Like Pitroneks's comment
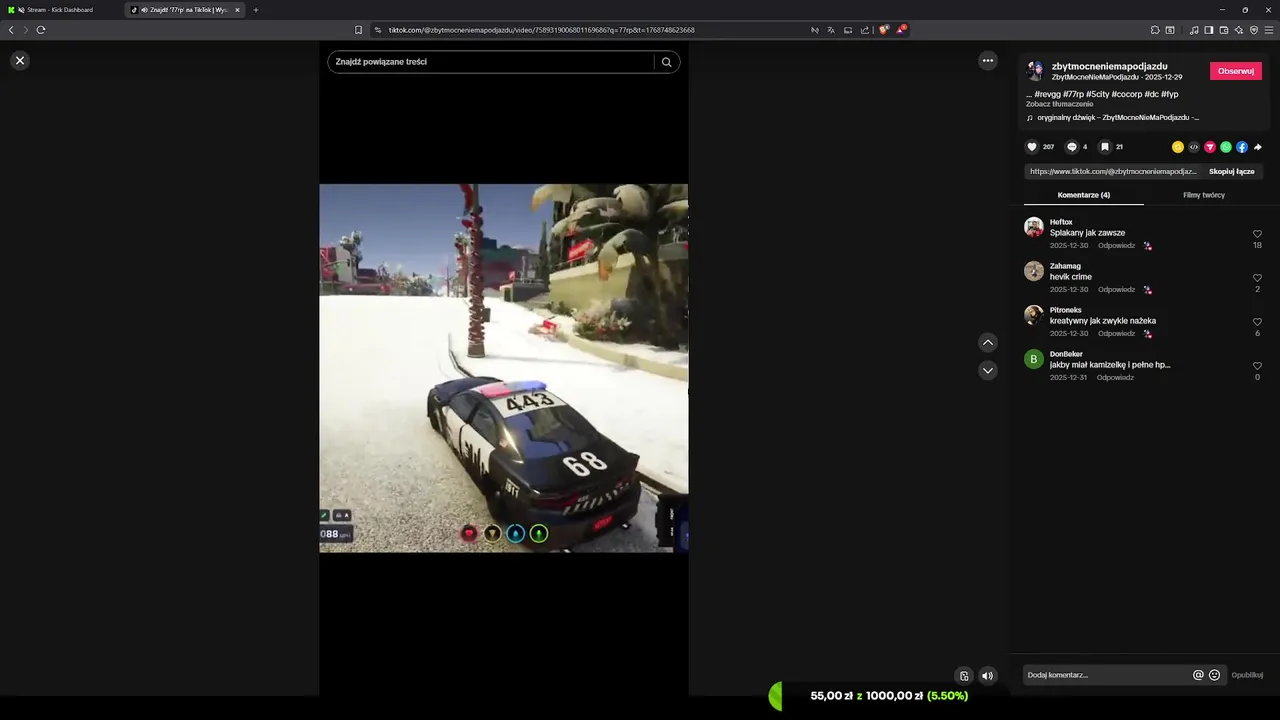 pos(1257,322)
